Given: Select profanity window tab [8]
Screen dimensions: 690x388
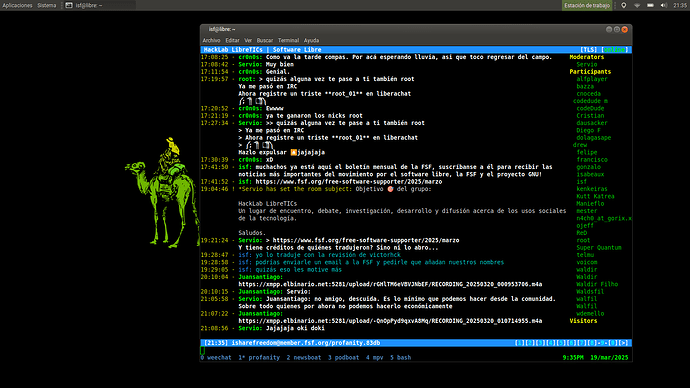Looking at the screenshot, I should pyautogui.click(x=592, y=343).
